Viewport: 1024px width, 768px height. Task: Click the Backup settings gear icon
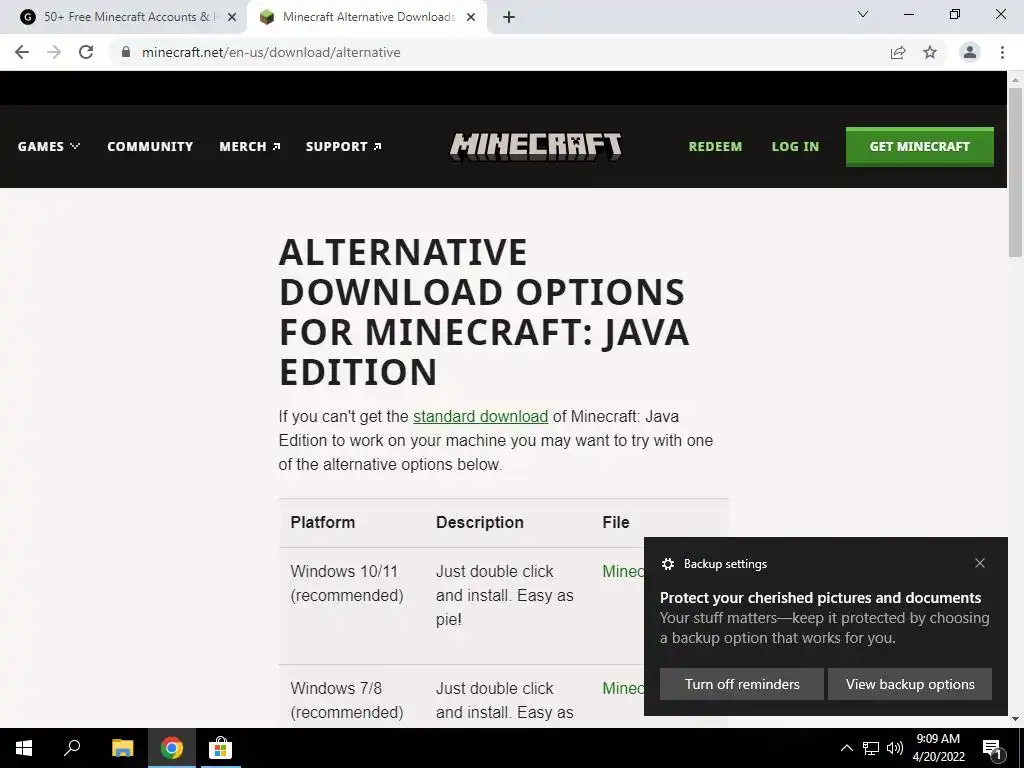(667, 564)
